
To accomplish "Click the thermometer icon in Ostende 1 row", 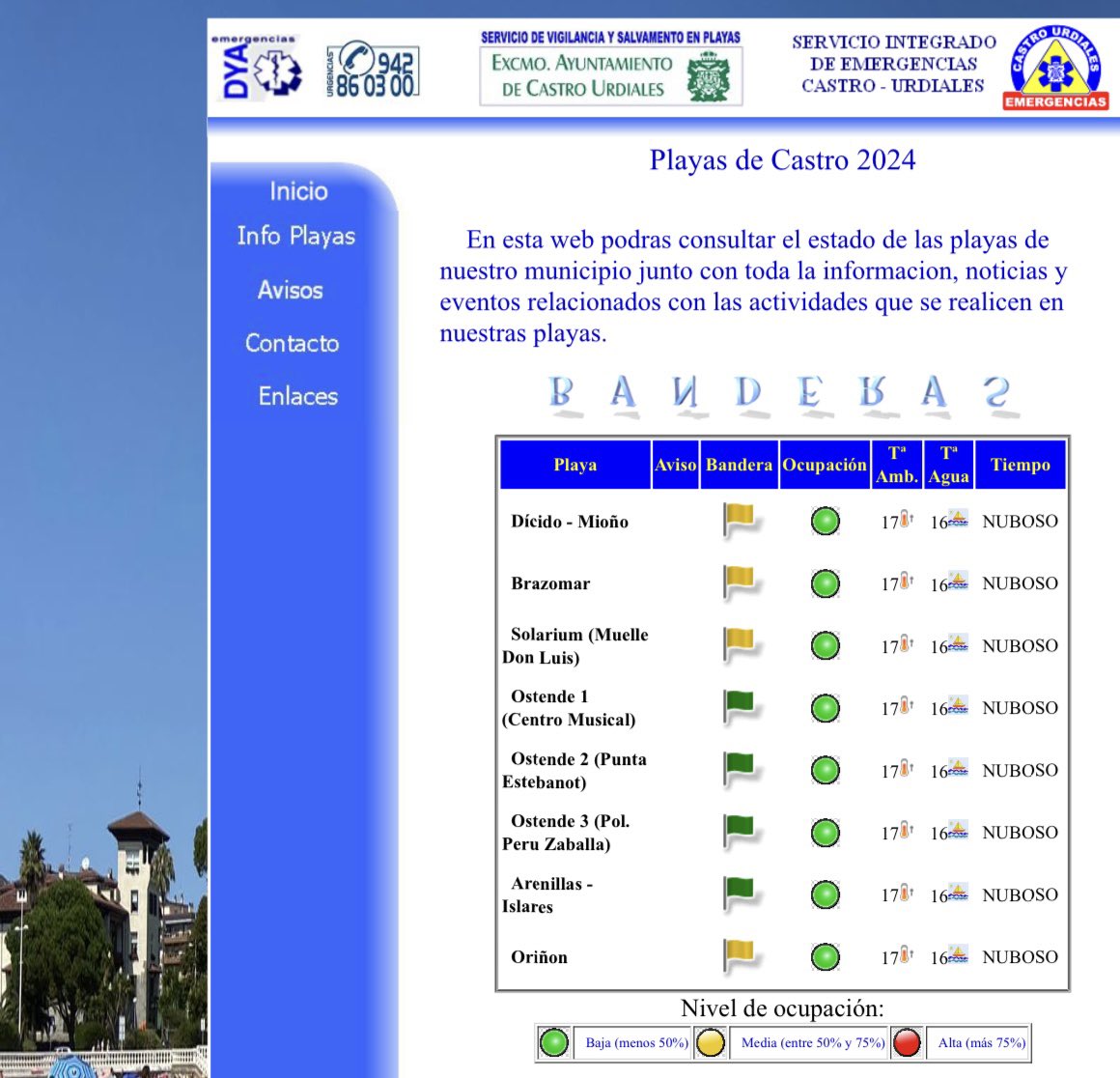I will 907,706.
